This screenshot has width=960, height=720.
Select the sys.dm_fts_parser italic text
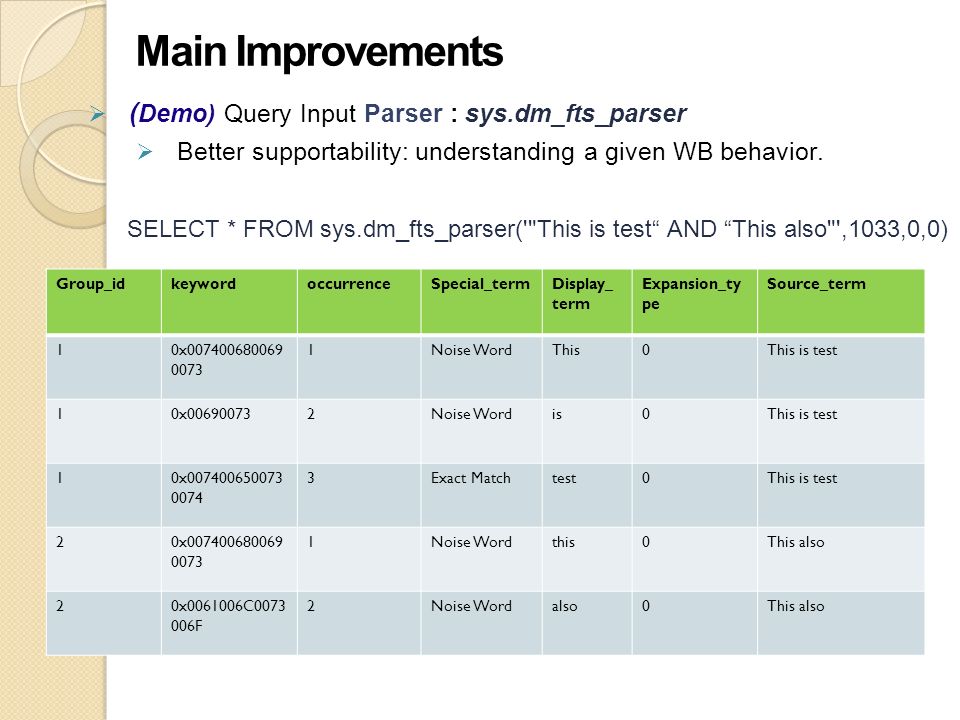575,114
